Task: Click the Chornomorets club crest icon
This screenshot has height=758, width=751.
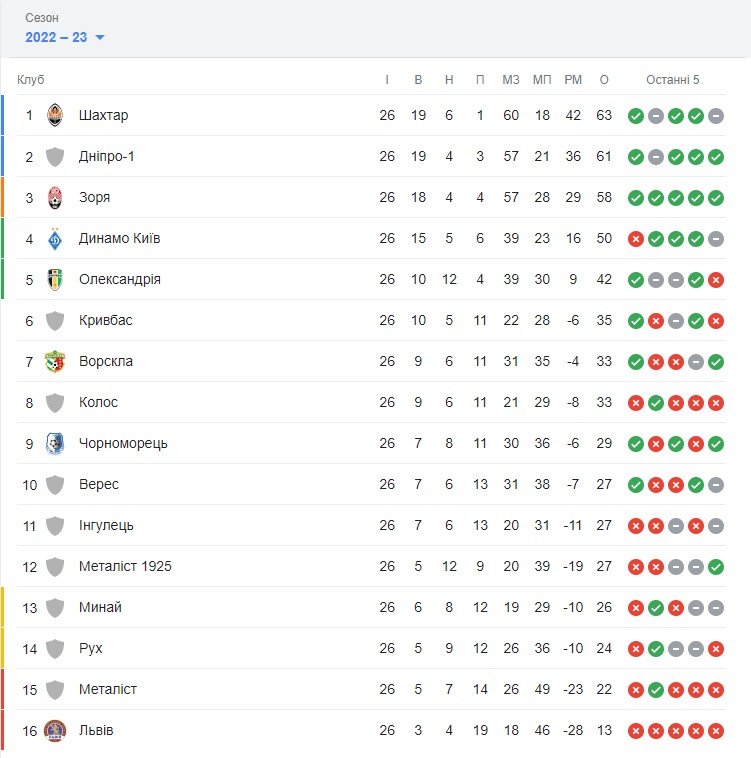Action: 55,443
